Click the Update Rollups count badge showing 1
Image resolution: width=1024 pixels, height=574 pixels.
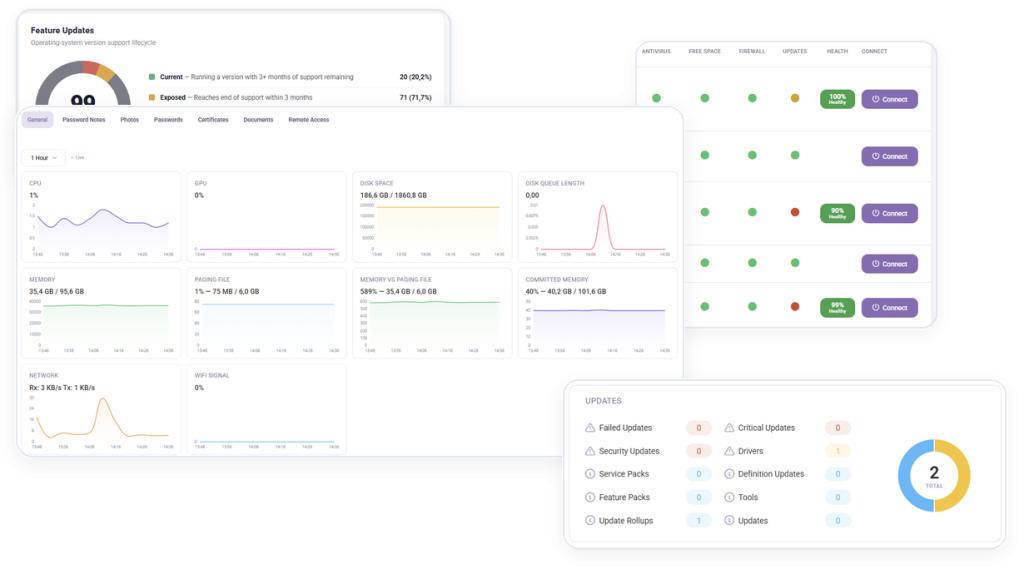click(699, 521)
